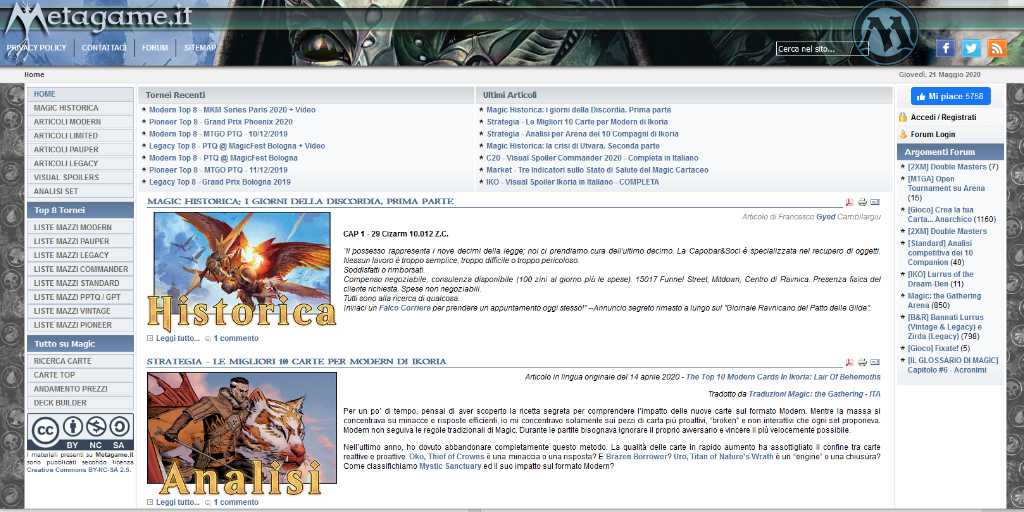Image resolution: width=1024 pixels, height=512 pixels.
Task: Open the Facebook page icon
Action: [945, 48]
